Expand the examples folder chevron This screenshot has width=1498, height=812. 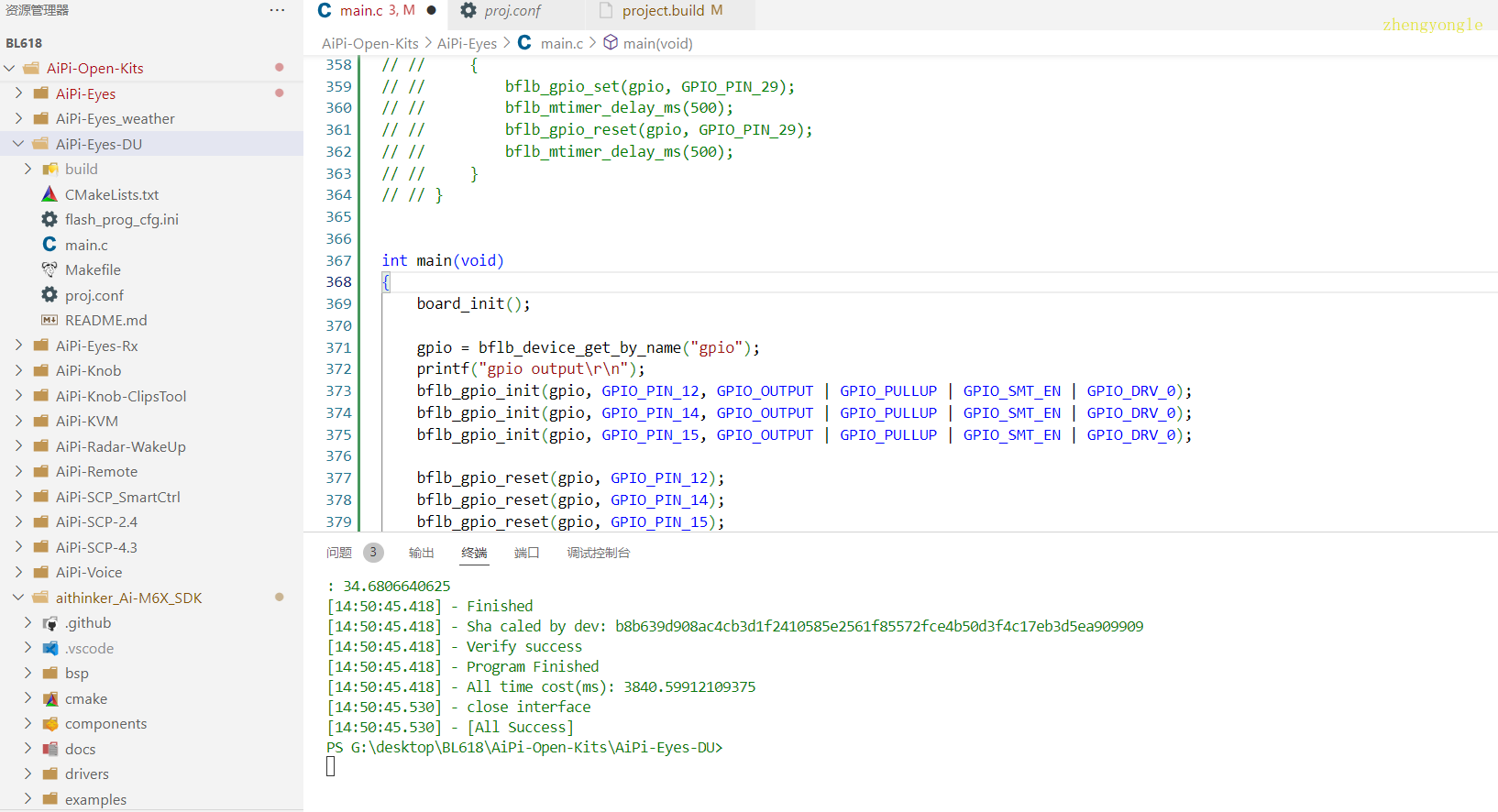click(28, 799)
